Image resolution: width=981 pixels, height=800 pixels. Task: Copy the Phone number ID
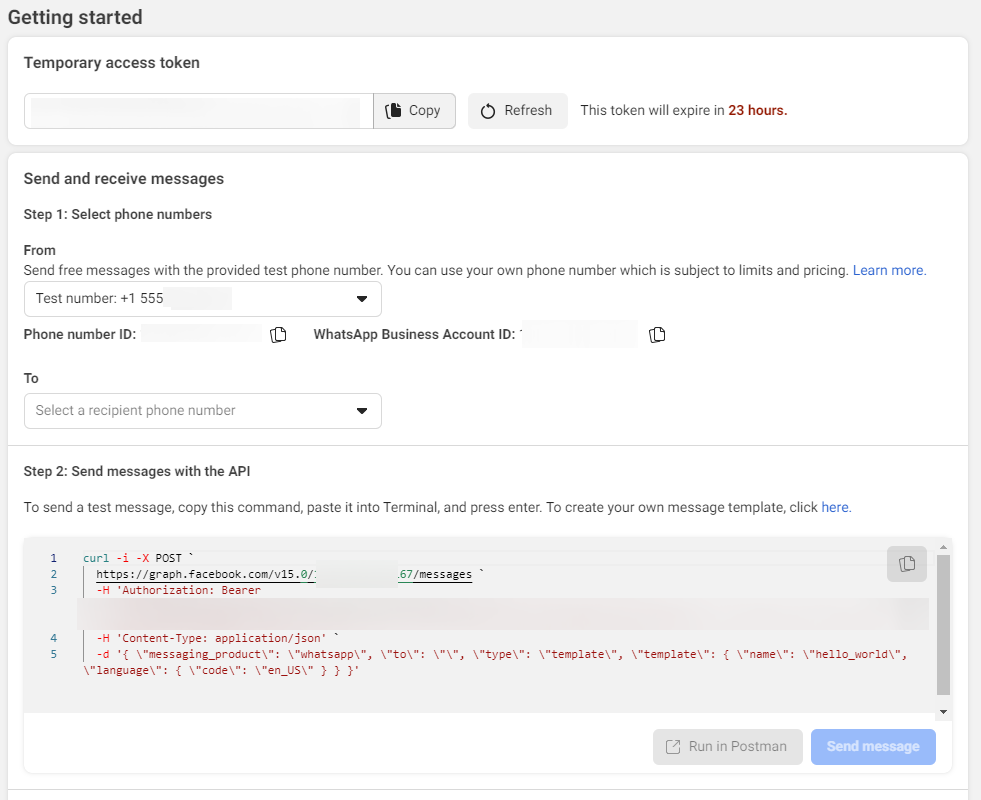[x=278, y=334]
